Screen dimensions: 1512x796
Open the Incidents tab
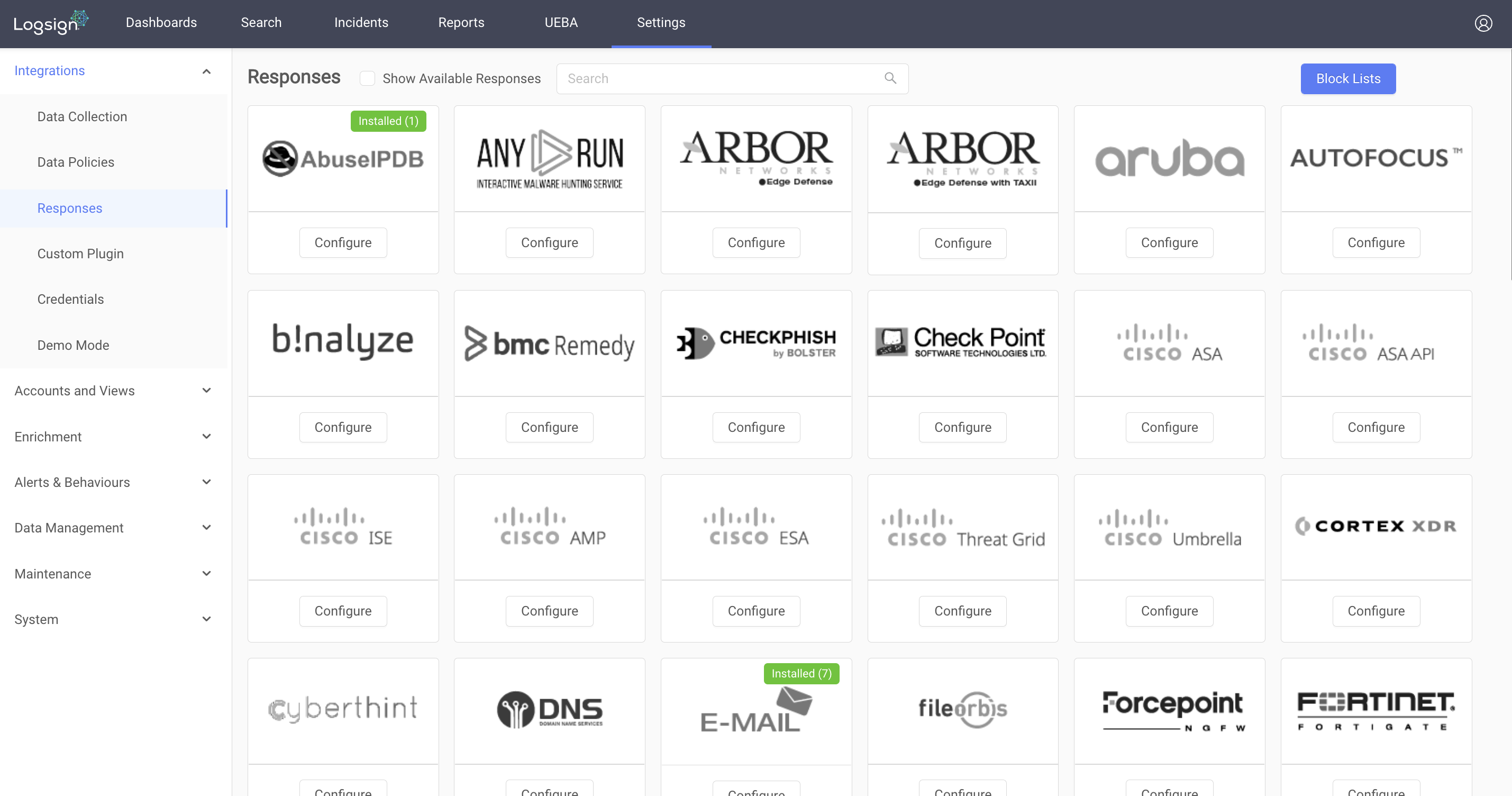pos(361,22)
